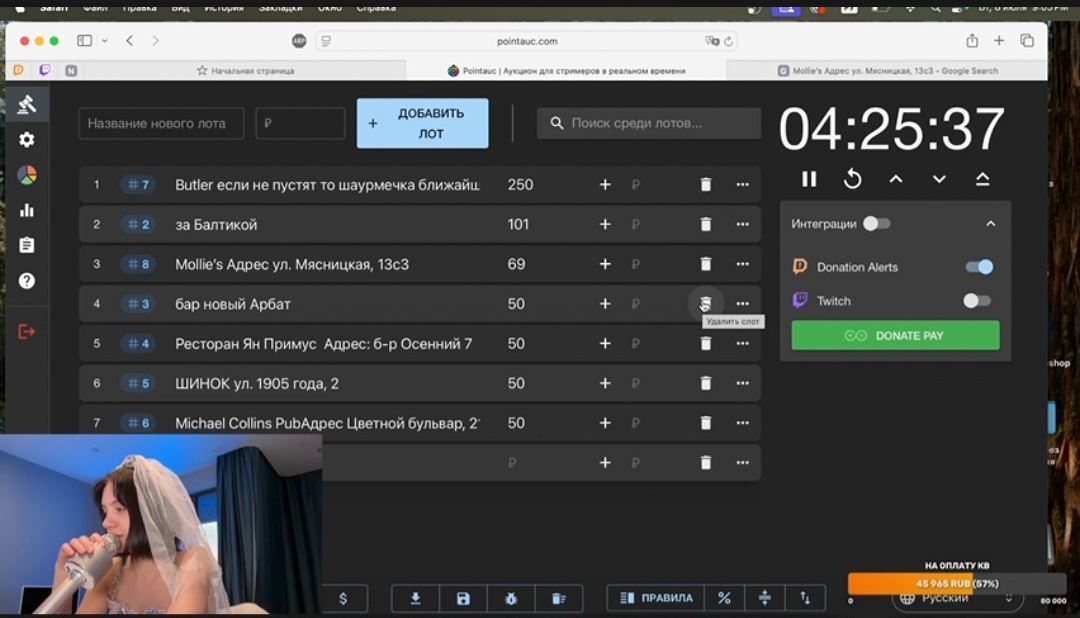This screenshot has width=1080, height=618.
Task: Click the pointauc.com address bar
Action: click(x=527, y=41)
